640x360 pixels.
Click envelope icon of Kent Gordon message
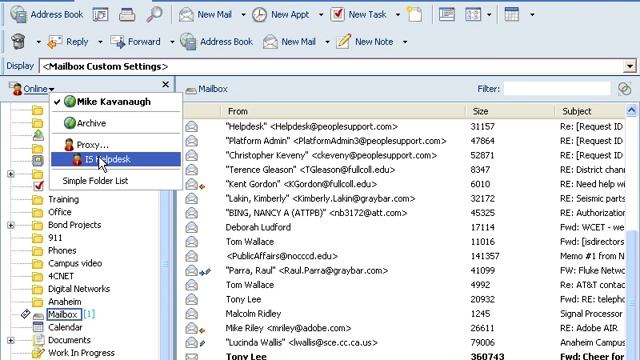point(191,184)
